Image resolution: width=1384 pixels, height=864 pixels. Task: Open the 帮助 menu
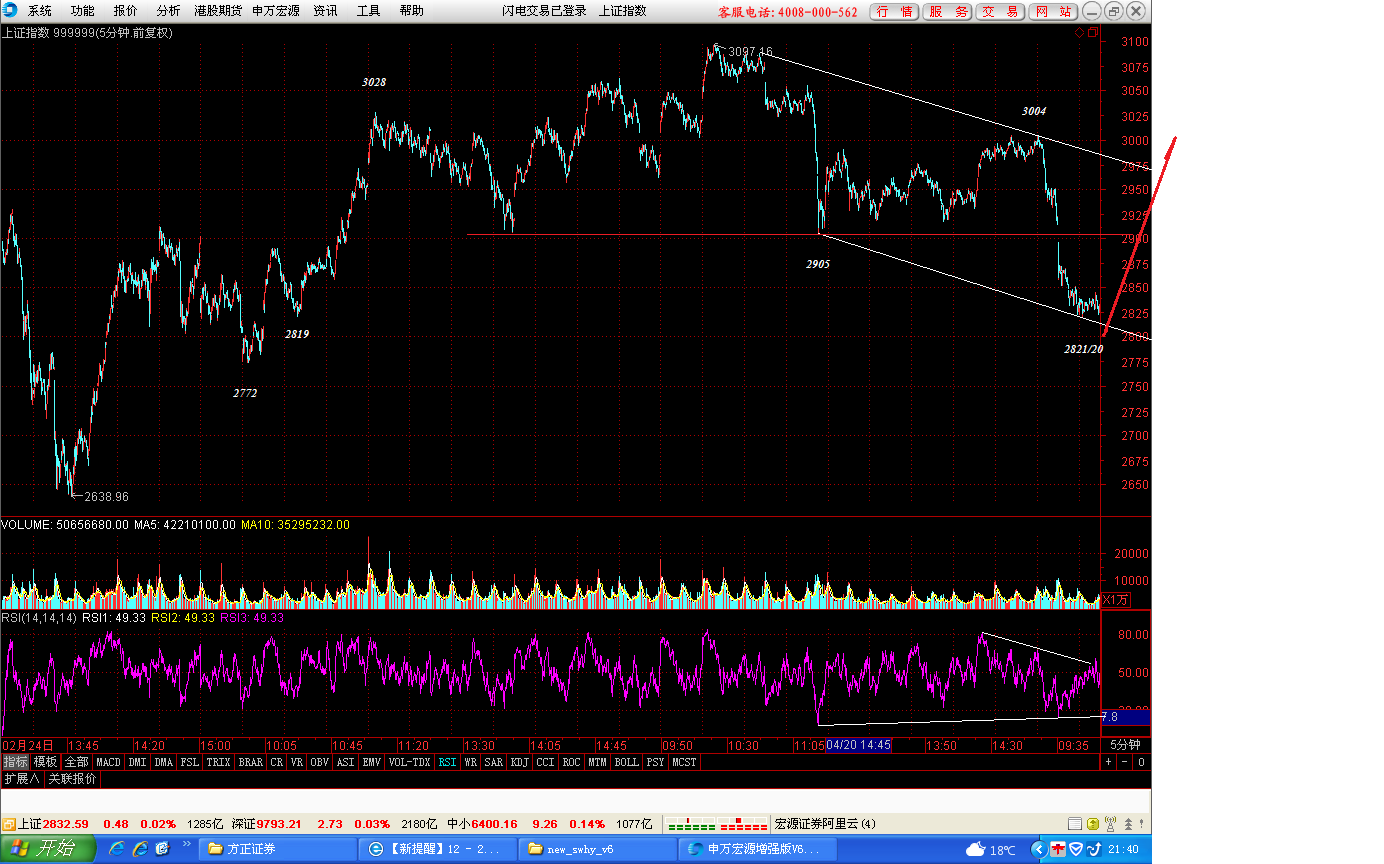(x=411, y=11)
